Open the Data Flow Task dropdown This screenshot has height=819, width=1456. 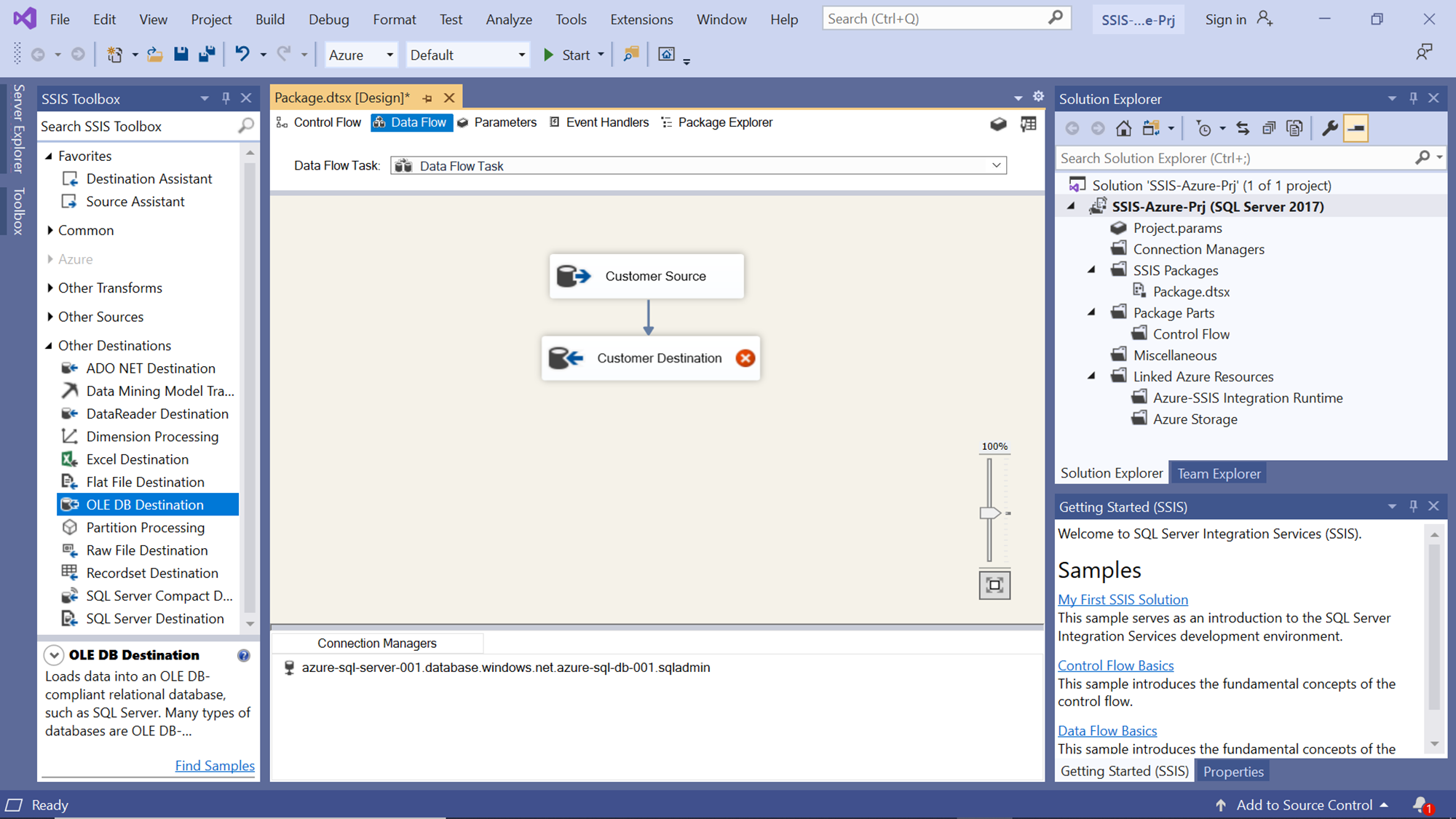[x=996, y=166]
